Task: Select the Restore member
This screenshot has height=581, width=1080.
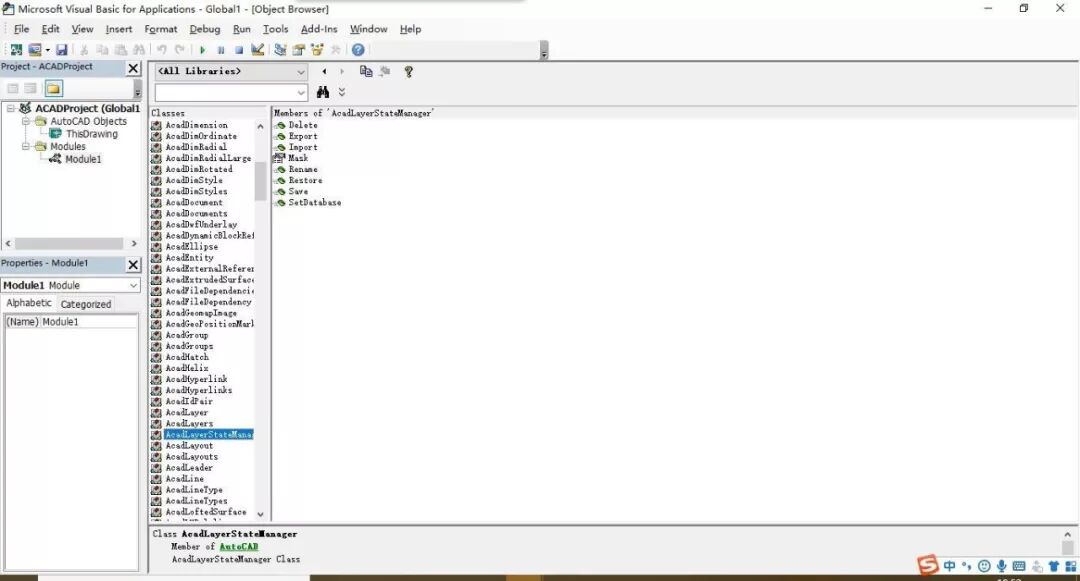Action: click(x=305, y=180)
